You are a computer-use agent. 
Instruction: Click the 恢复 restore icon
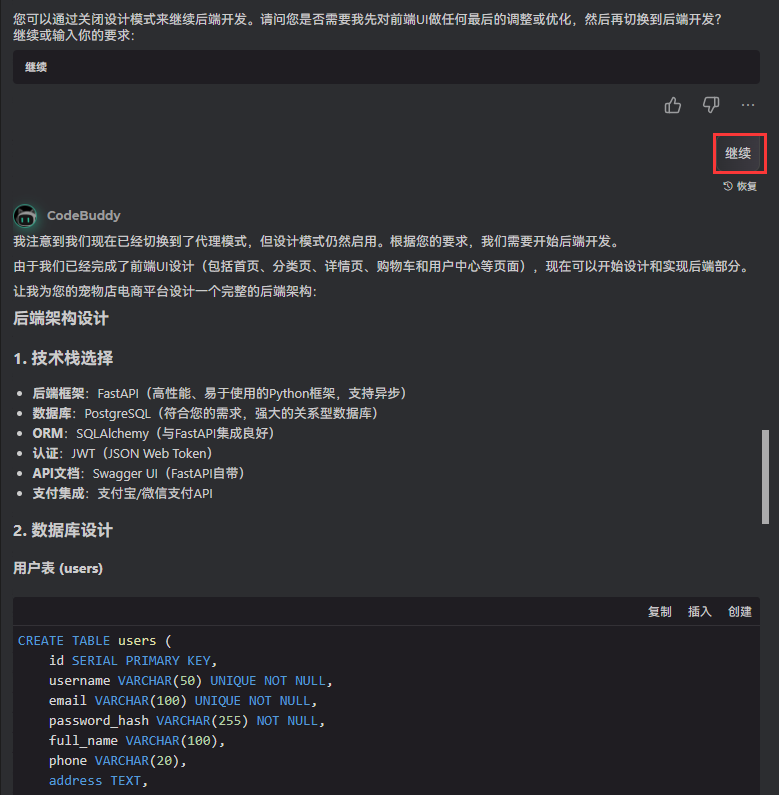pos(729,186)
